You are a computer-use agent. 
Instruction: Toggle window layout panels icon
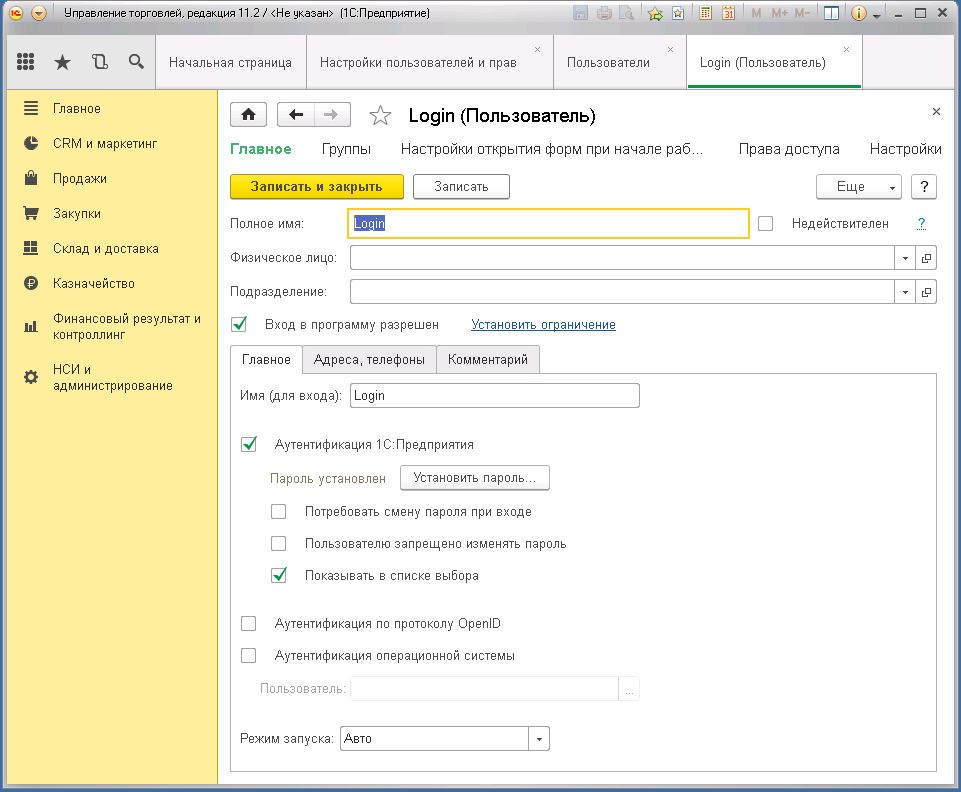click(831, 13)
